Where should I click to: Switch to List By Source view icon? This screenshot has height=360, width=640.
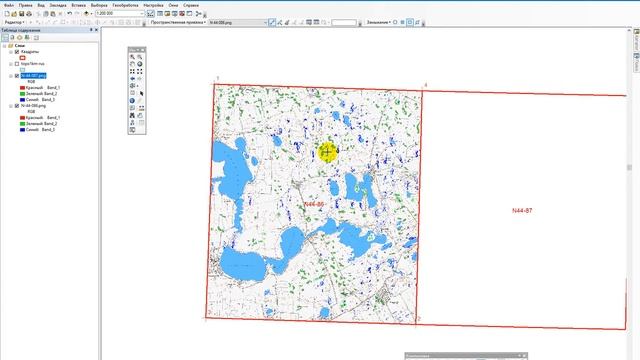point(12,37)
